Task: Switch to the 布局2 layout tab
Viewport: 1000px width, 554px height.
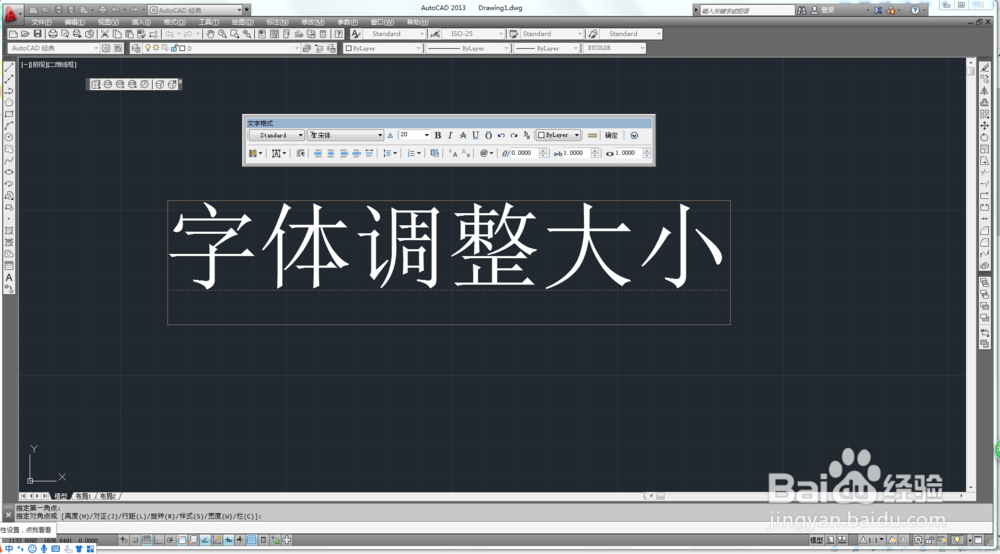Action: coord(108,496)
